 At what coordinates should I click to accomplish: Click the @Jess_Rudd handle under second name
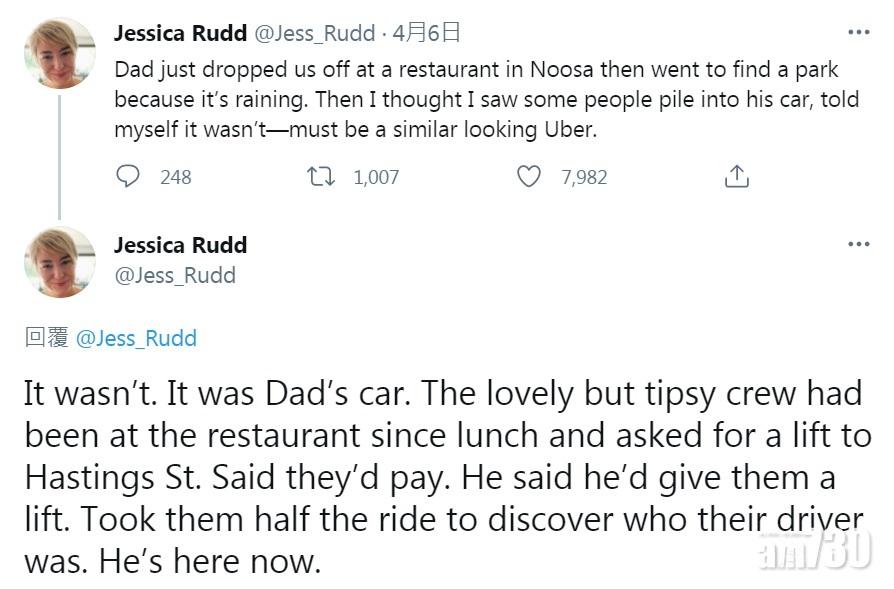175,275
